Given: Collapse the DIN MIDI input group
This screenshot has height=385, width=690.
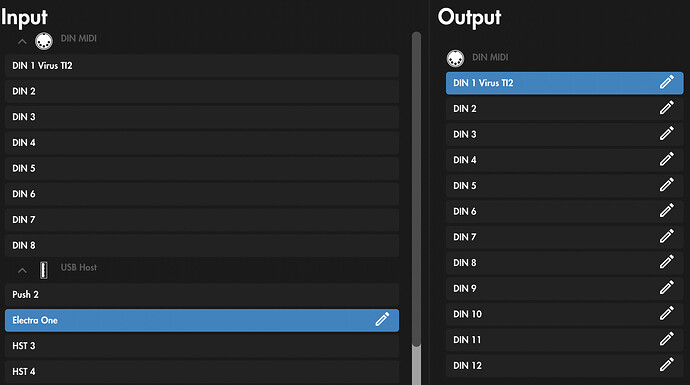Looking at the screenshot, I should point(22,42).
